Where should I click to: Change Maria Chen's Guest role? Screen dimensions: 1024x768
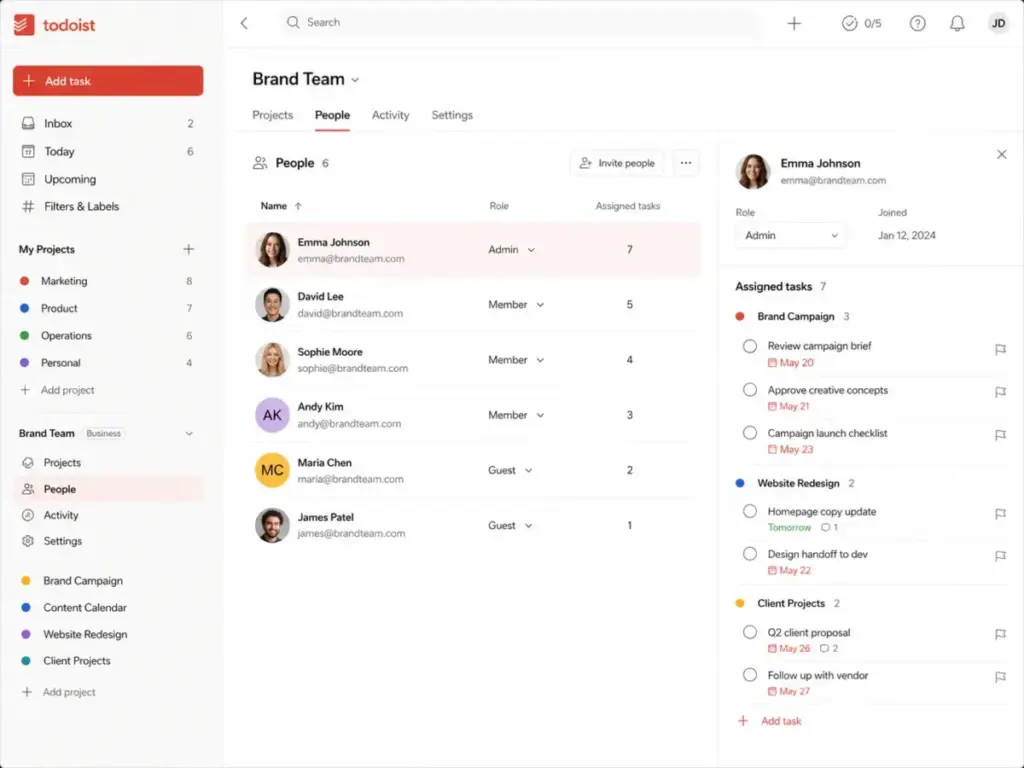tap(510, 470)
